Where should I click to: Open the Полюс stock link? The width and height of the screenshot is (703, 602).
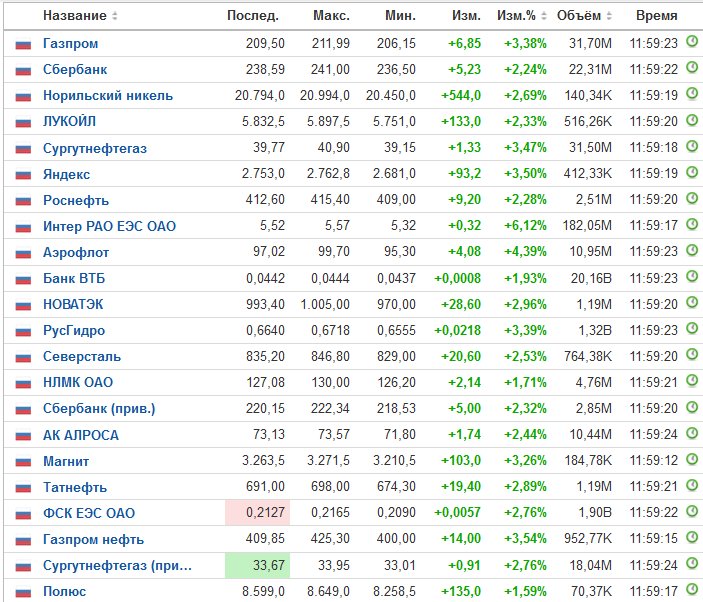coord(64,591)
